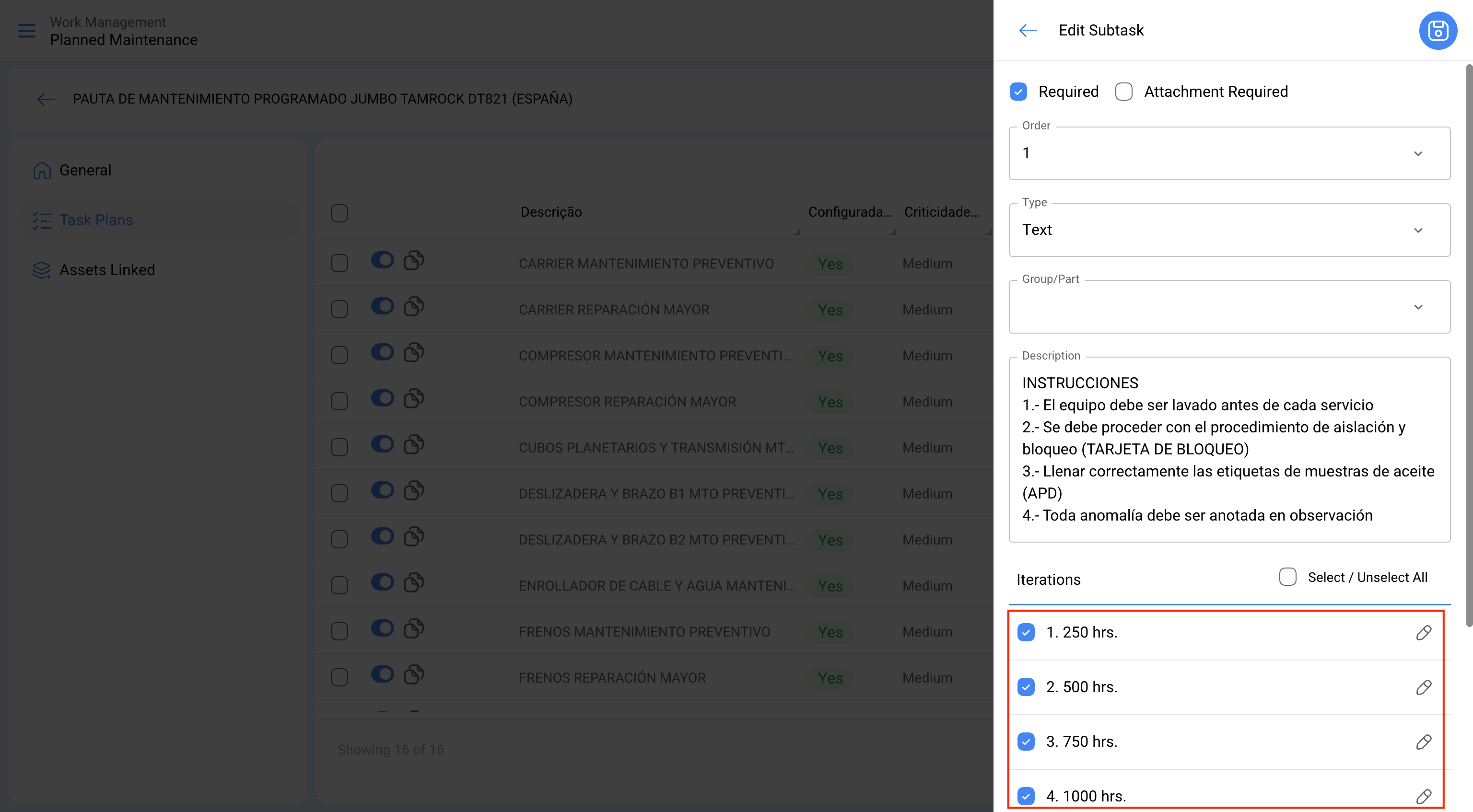Toggle the Select / Unselect All checkbox
Screen dimensions: 1473x812
pos(1288,577)
